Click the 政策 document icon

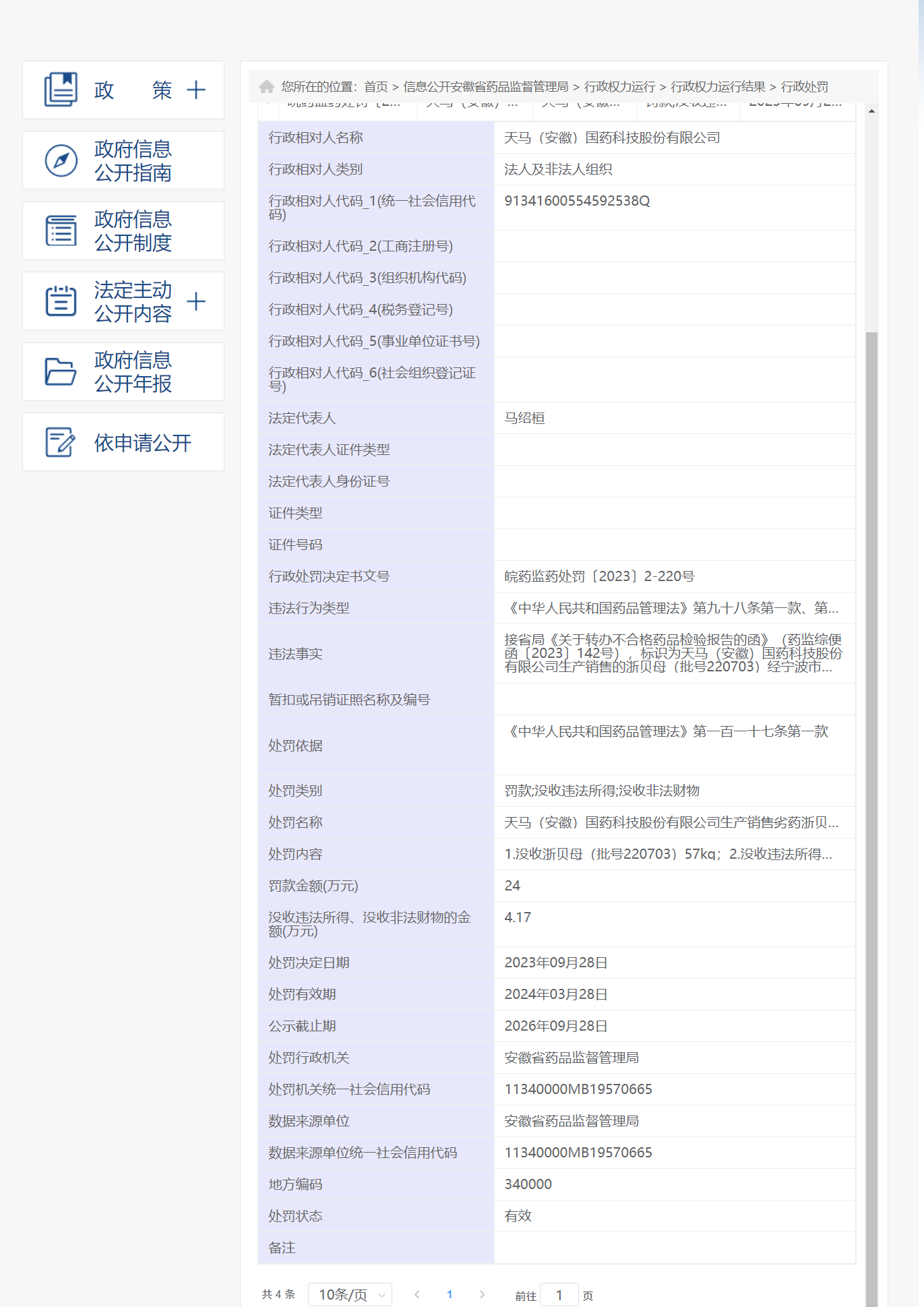pyautogui.click(x=61, y=90)
